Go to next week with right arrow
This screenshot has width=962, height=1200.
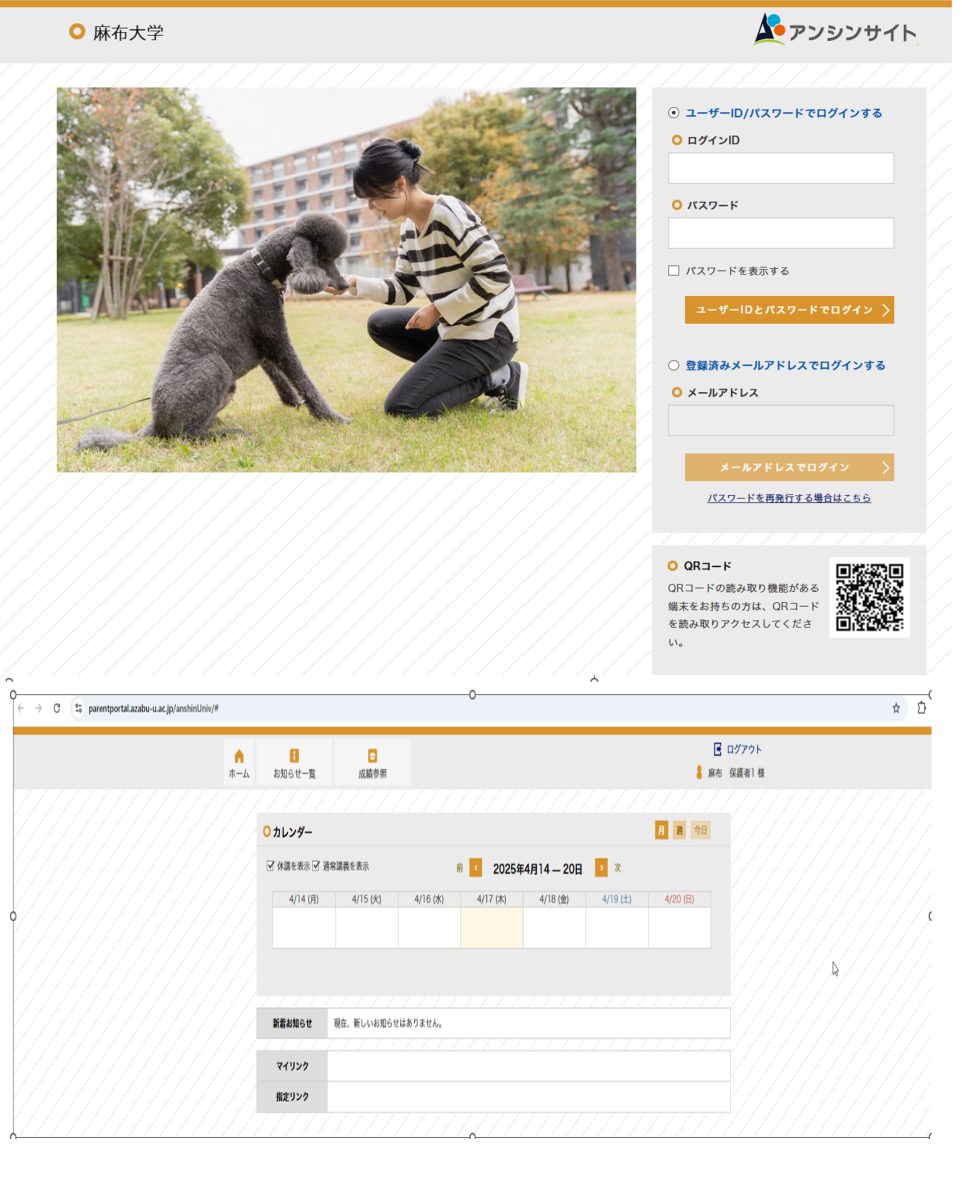601,868
